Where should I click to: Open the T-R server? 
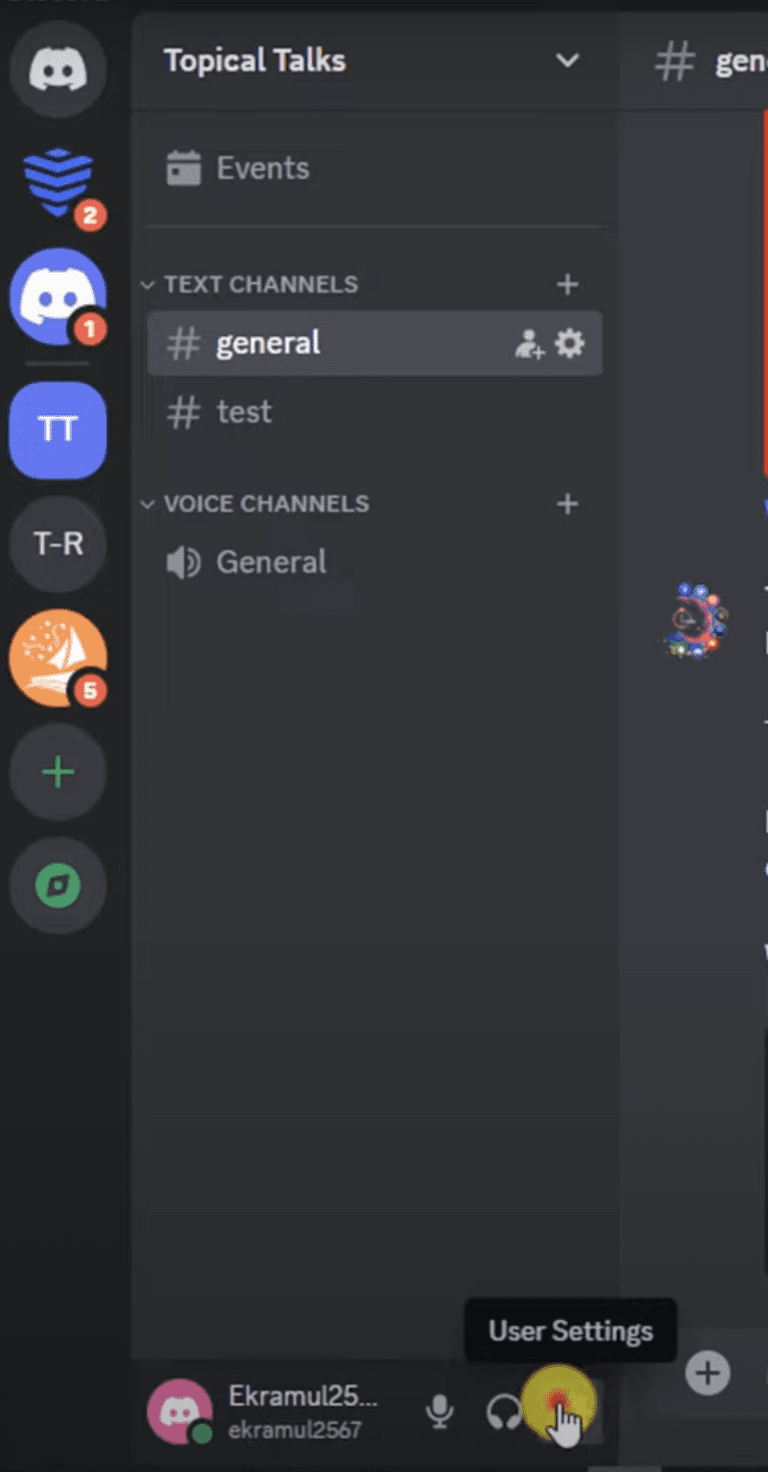coord(57,544)
